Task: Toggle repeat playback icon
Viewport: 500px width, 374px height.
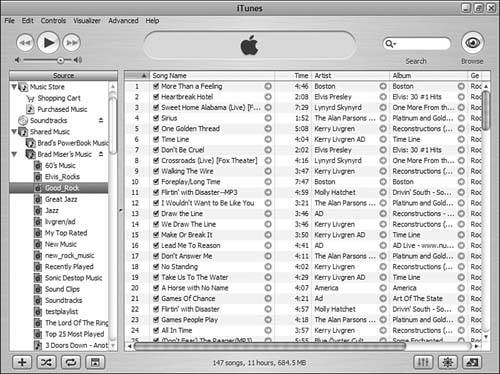Action: click(x=71, y=362)
